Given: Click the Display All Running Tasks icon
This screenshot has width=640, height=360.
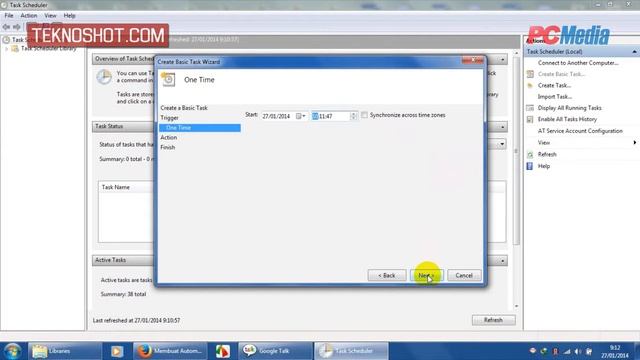Looking at the screenshot, I should (x=530, y=108).
